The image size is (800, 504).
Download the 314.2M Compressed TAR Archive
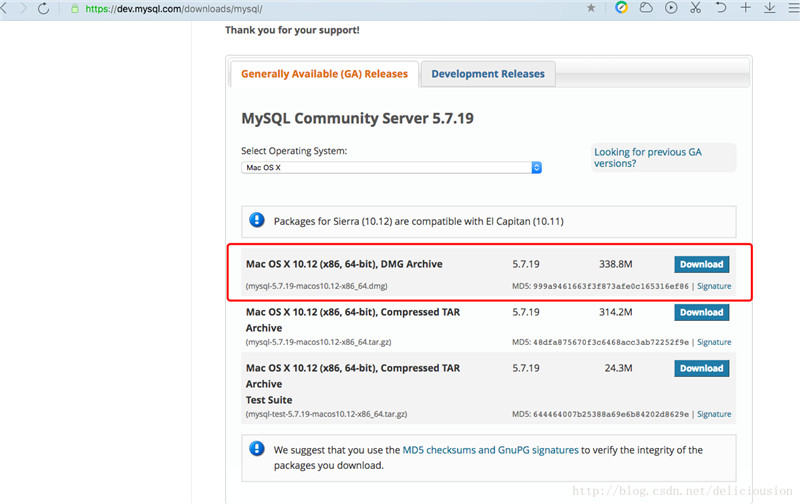click(701, 312)
